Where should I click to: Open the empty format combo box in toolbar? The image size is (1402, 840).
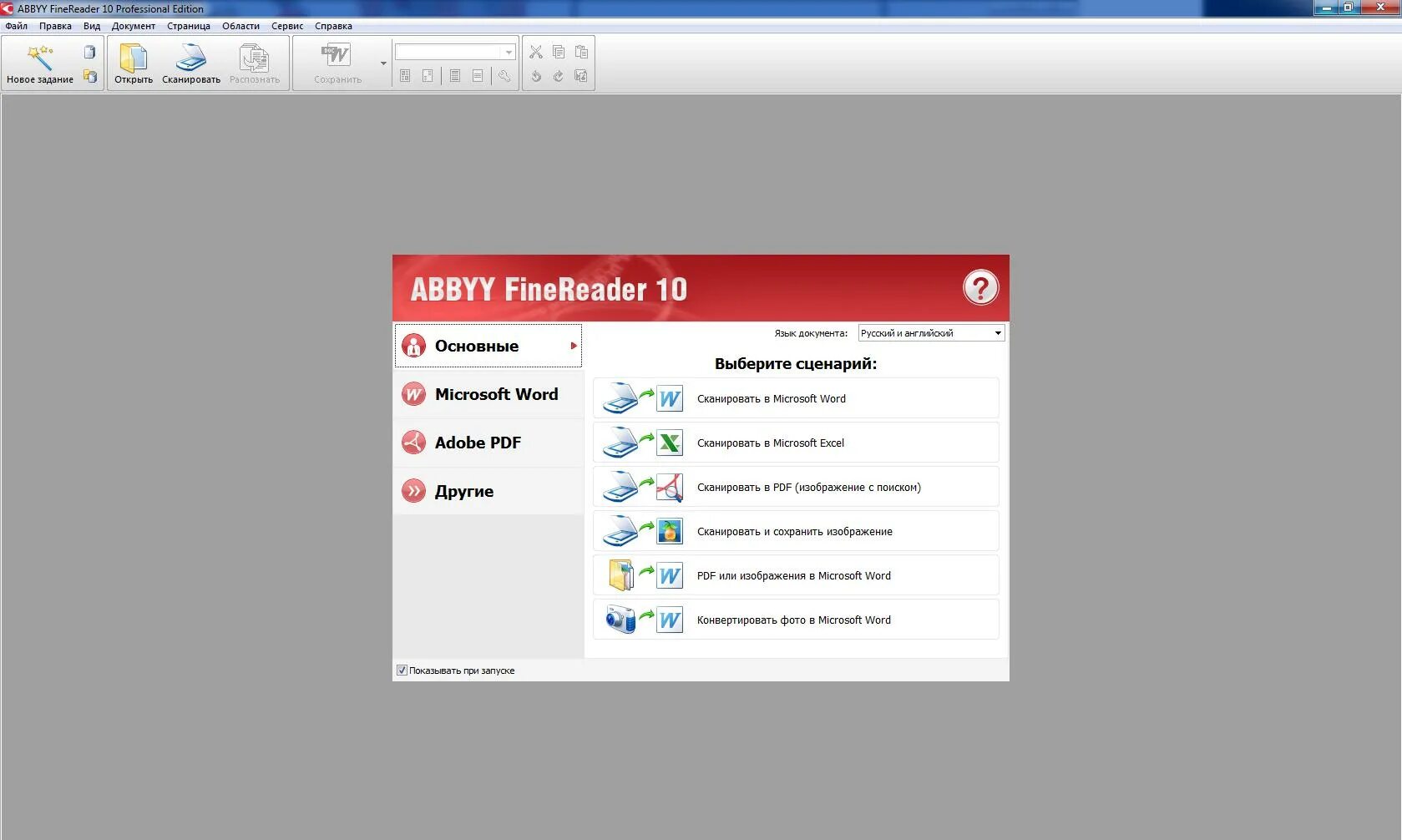[455, 52]
